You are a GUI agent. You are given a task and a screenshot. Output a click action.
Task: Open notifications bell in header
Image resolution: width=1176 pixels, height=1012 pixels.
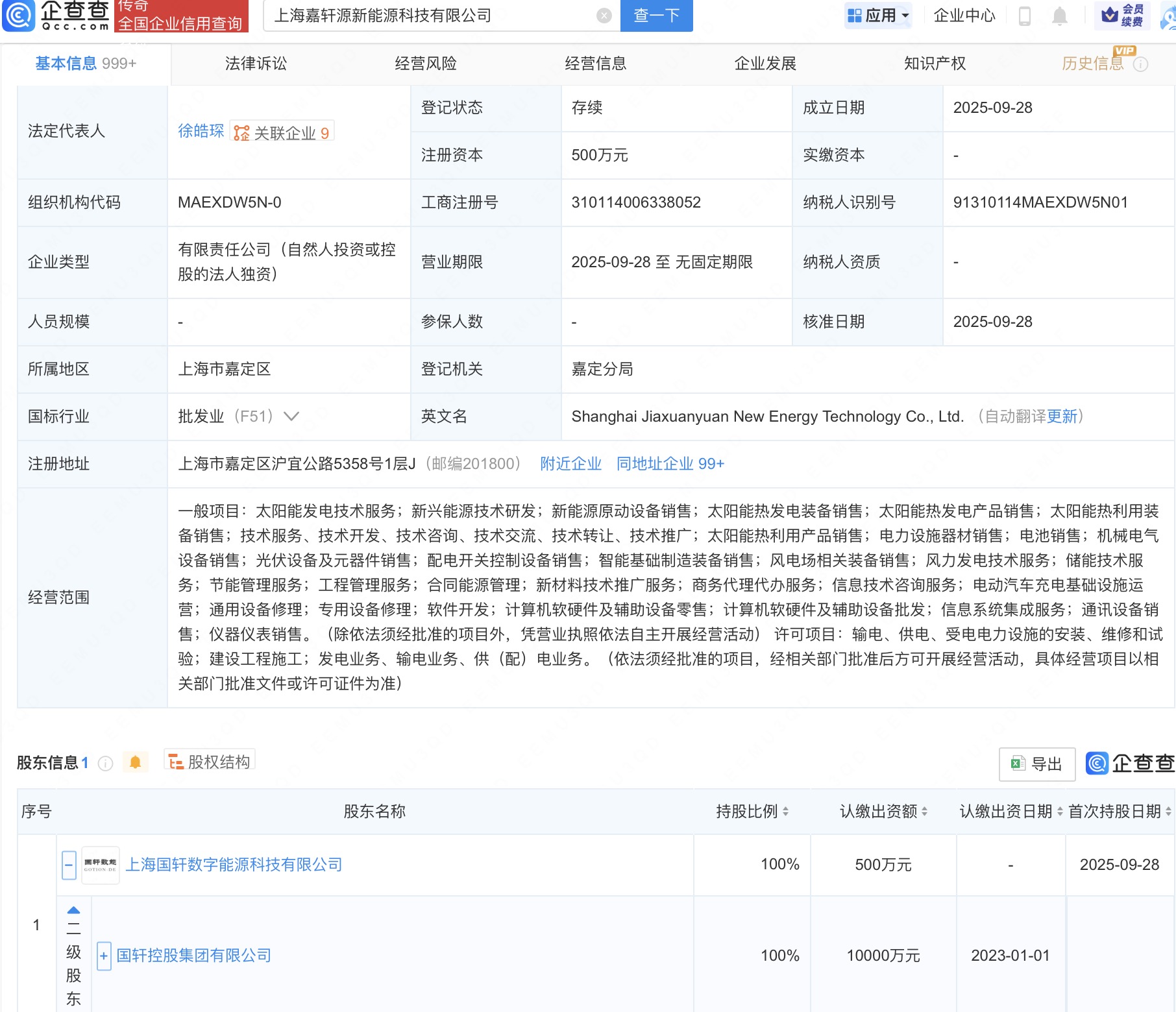point(1059,16)
